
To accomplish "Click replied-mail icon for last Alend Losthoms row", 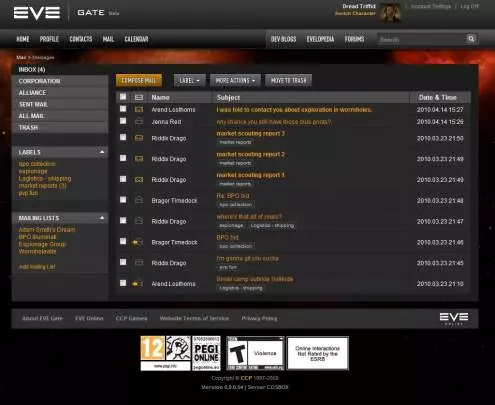I will click(138, 284).
